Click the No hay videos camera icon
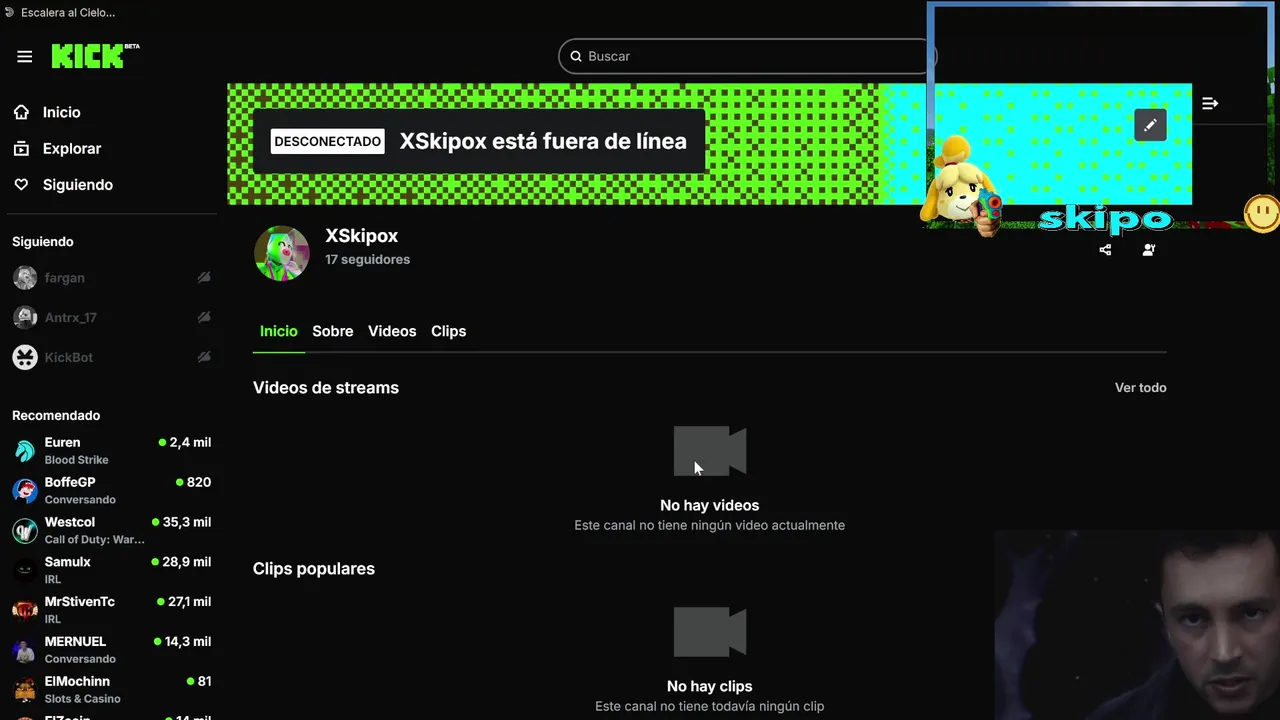 (710, 451)
